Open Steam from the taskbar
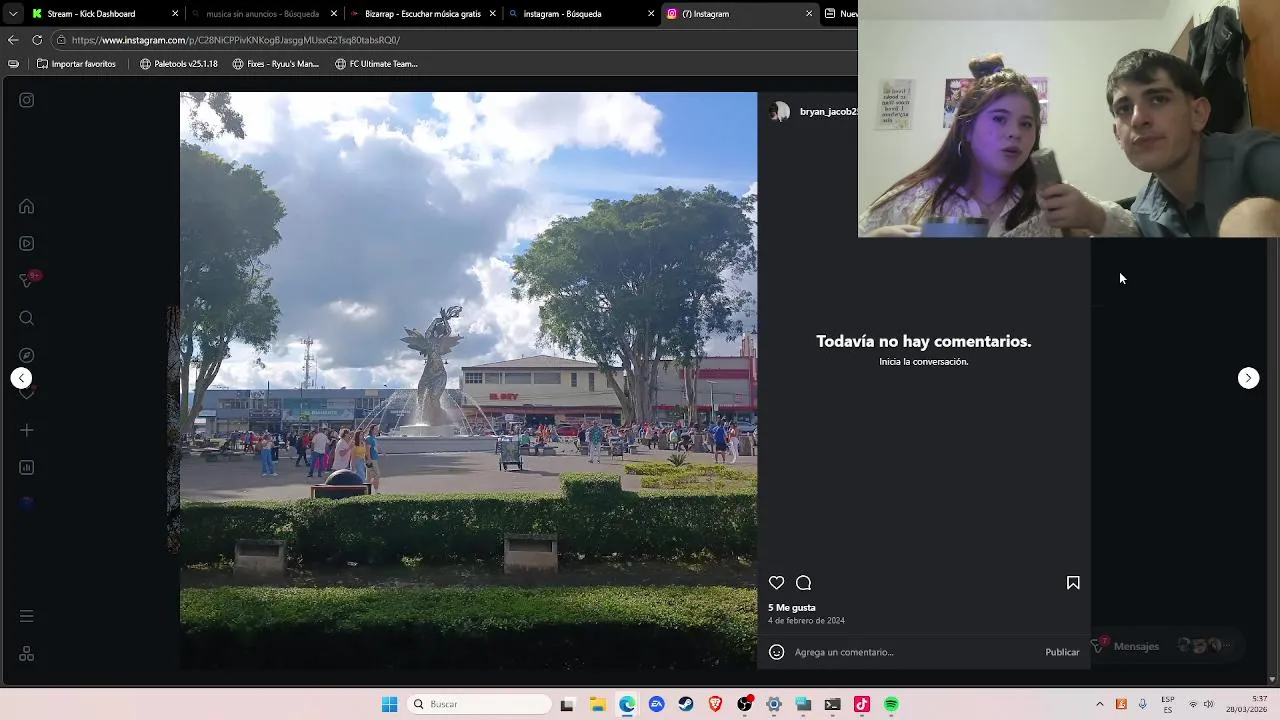 [686, 704]
